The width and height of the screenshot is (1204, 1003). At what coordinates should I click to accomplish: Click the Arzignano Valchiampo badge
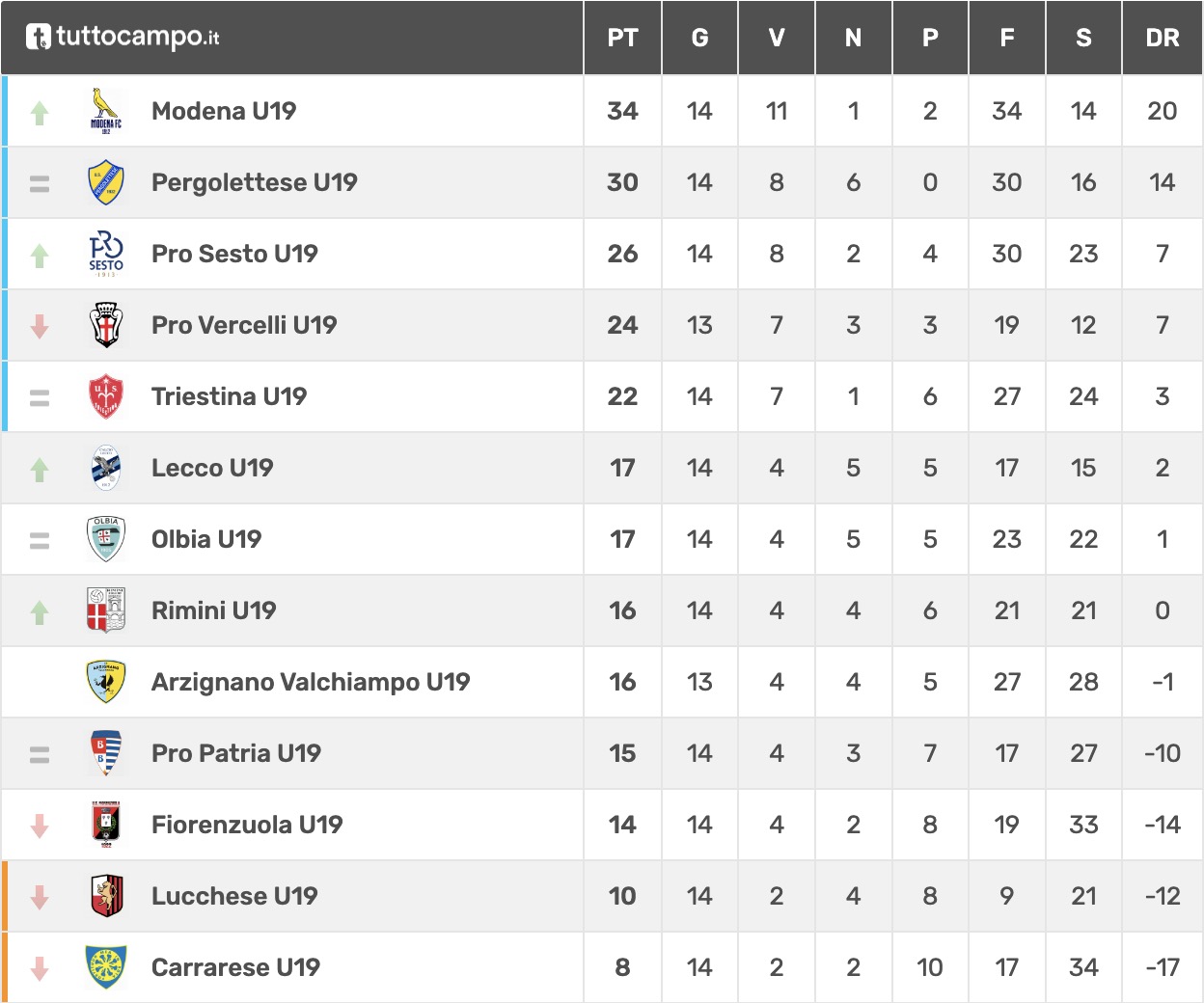pos(106,682)
